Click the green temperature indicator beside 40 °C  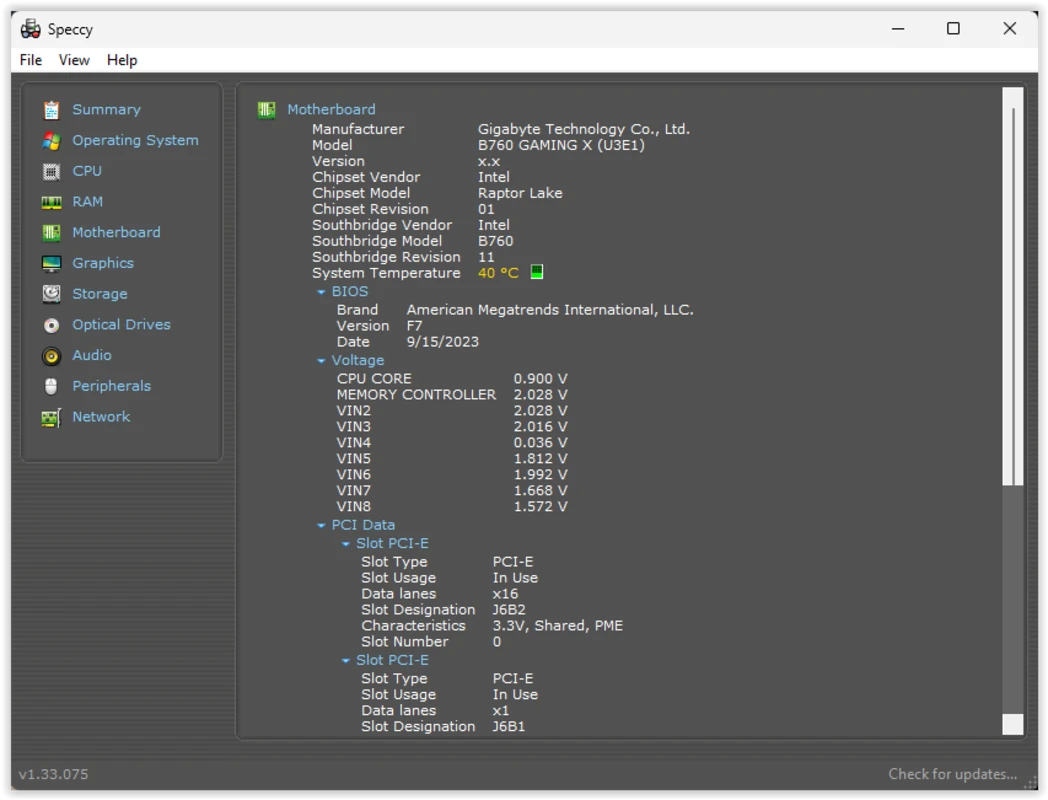[x=536, y=271]
